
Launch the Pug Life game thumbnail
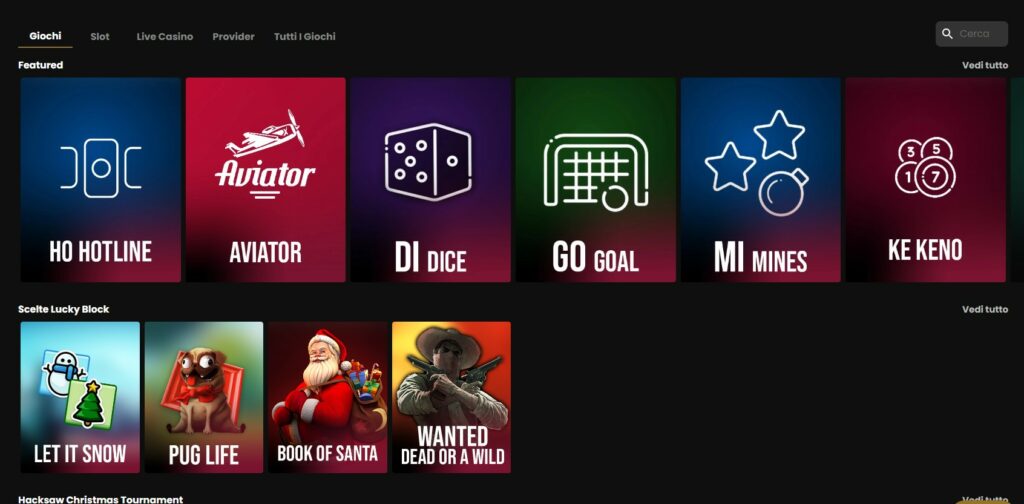204,397
